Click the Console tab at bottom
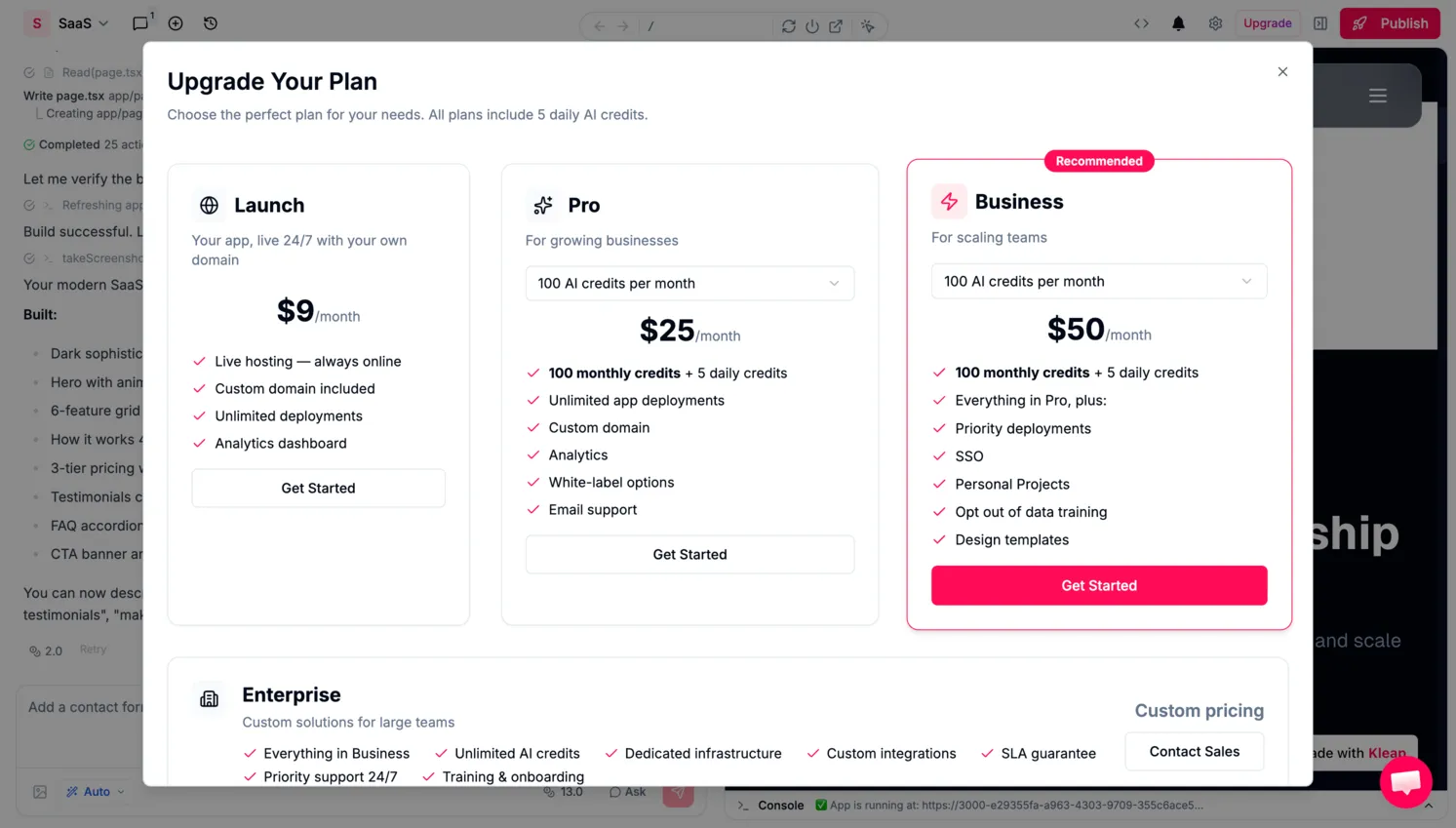 coord(780,805)
